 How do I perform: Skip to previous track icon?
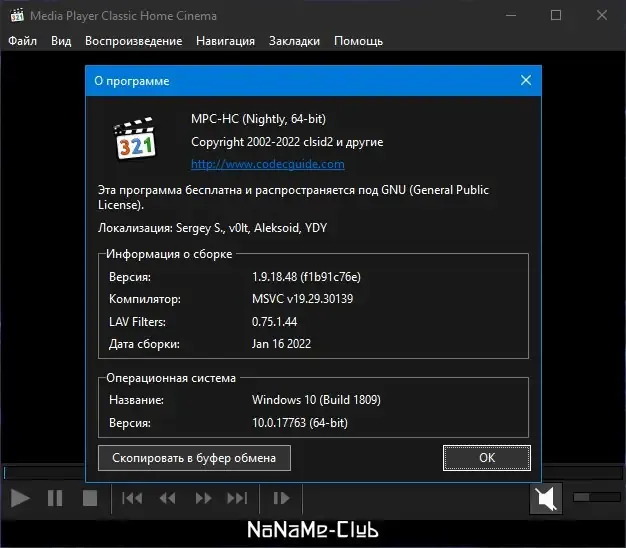tap(132, 498)
